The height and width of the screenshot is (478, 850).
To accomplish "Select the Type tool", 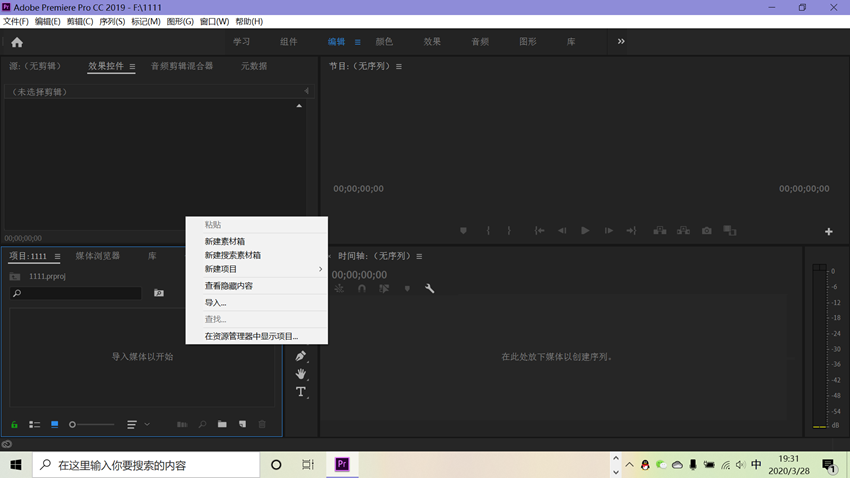I will [x=300, y=392].
